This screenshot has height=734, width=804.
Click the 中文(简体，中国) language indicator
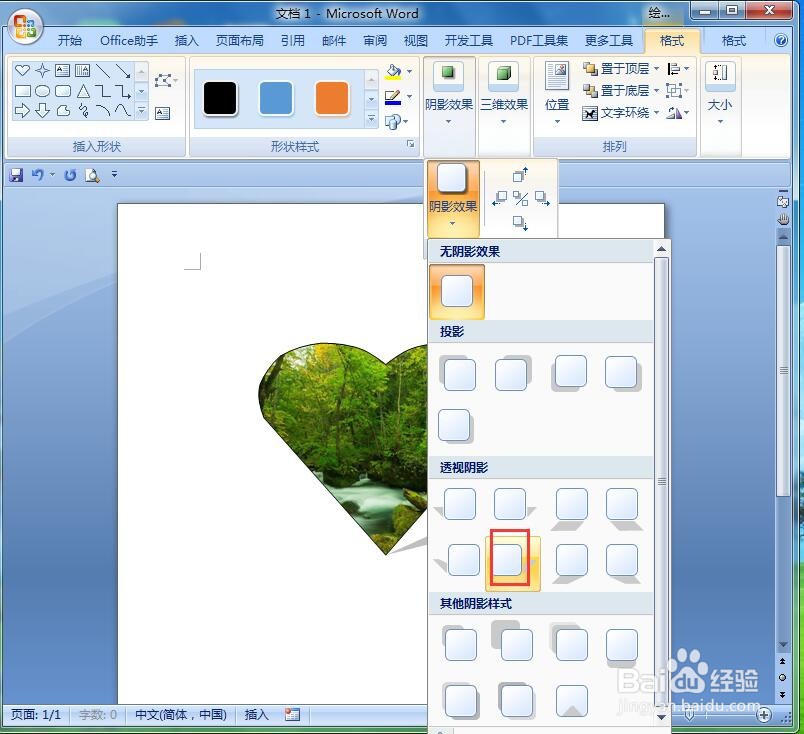tap(180, 715)
